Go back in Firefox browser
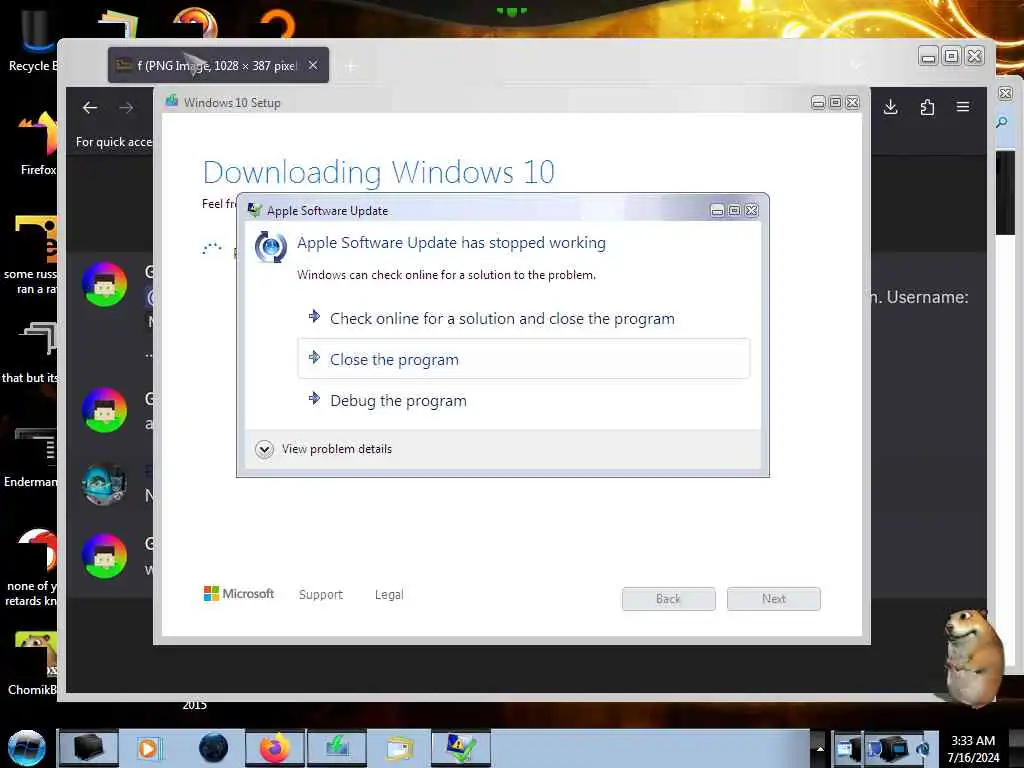The image size is (1024, 768). [x=90, y=108]
